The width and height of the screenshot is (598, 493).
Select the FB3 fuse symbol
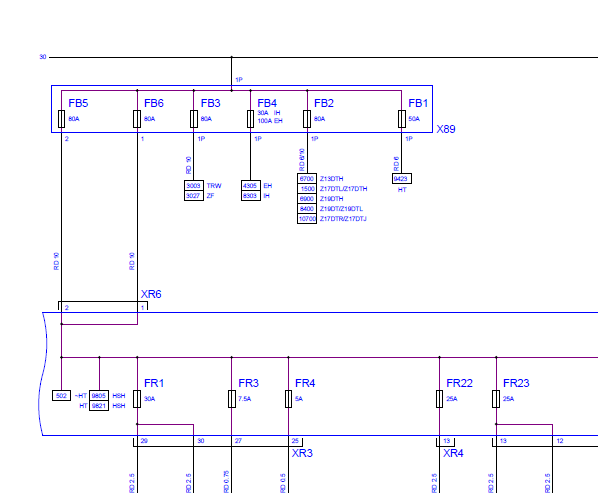click(194, 119)
